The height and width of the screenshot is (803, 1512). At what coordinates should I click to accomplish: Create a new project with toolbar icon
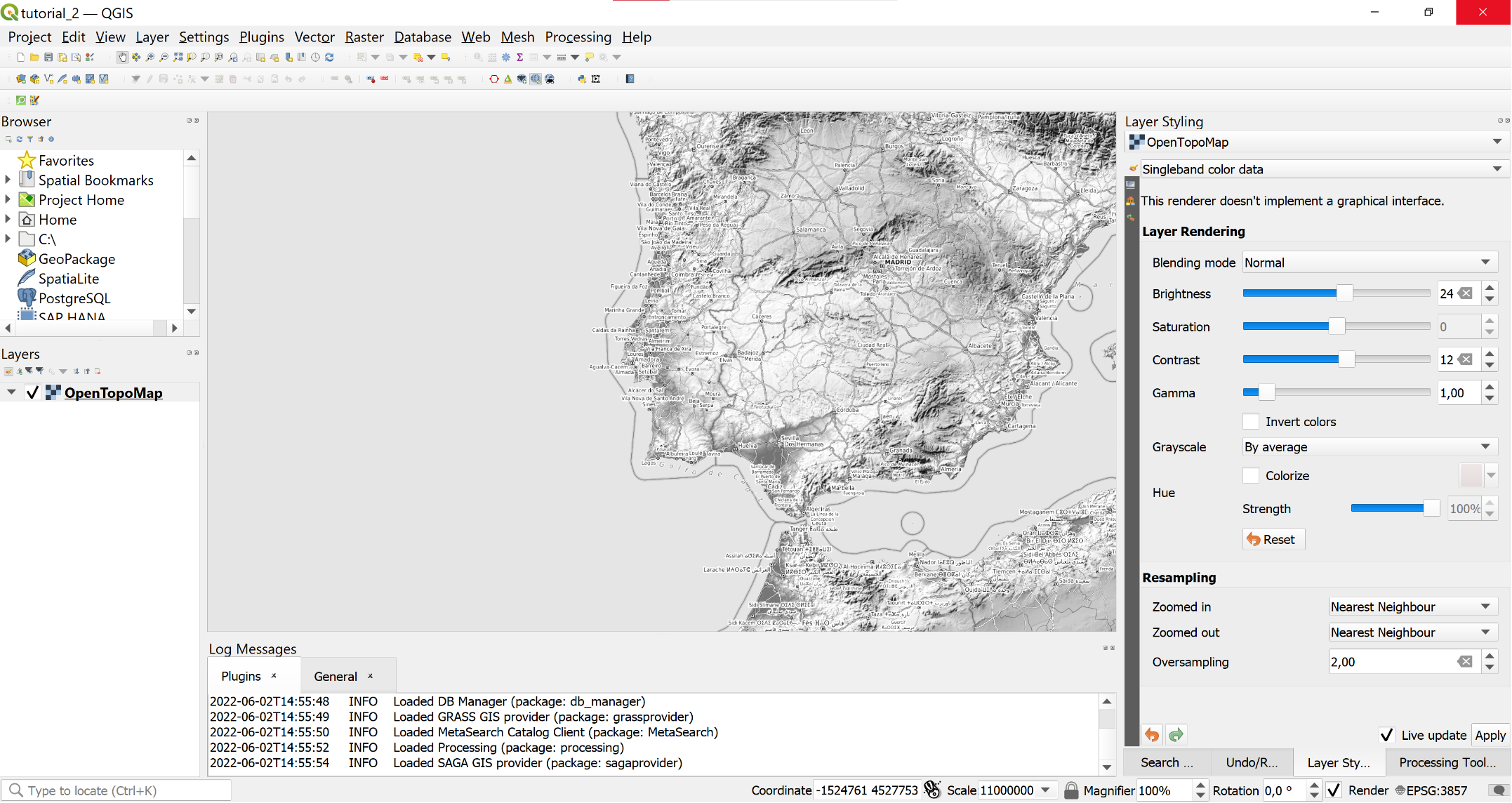pos(20,58)
